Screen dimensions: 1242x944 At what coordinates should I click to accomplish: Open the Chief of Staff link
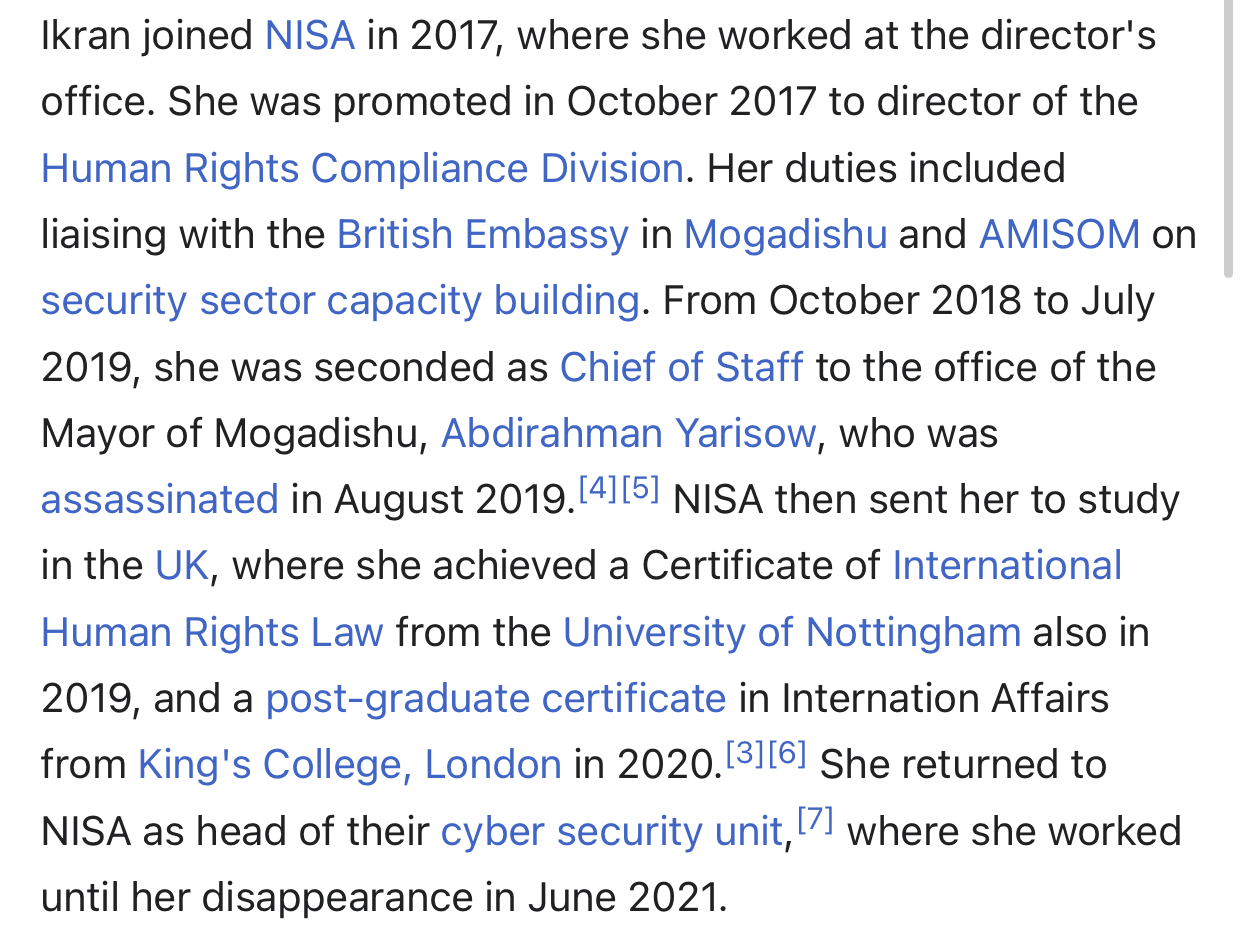click(681, 367)
